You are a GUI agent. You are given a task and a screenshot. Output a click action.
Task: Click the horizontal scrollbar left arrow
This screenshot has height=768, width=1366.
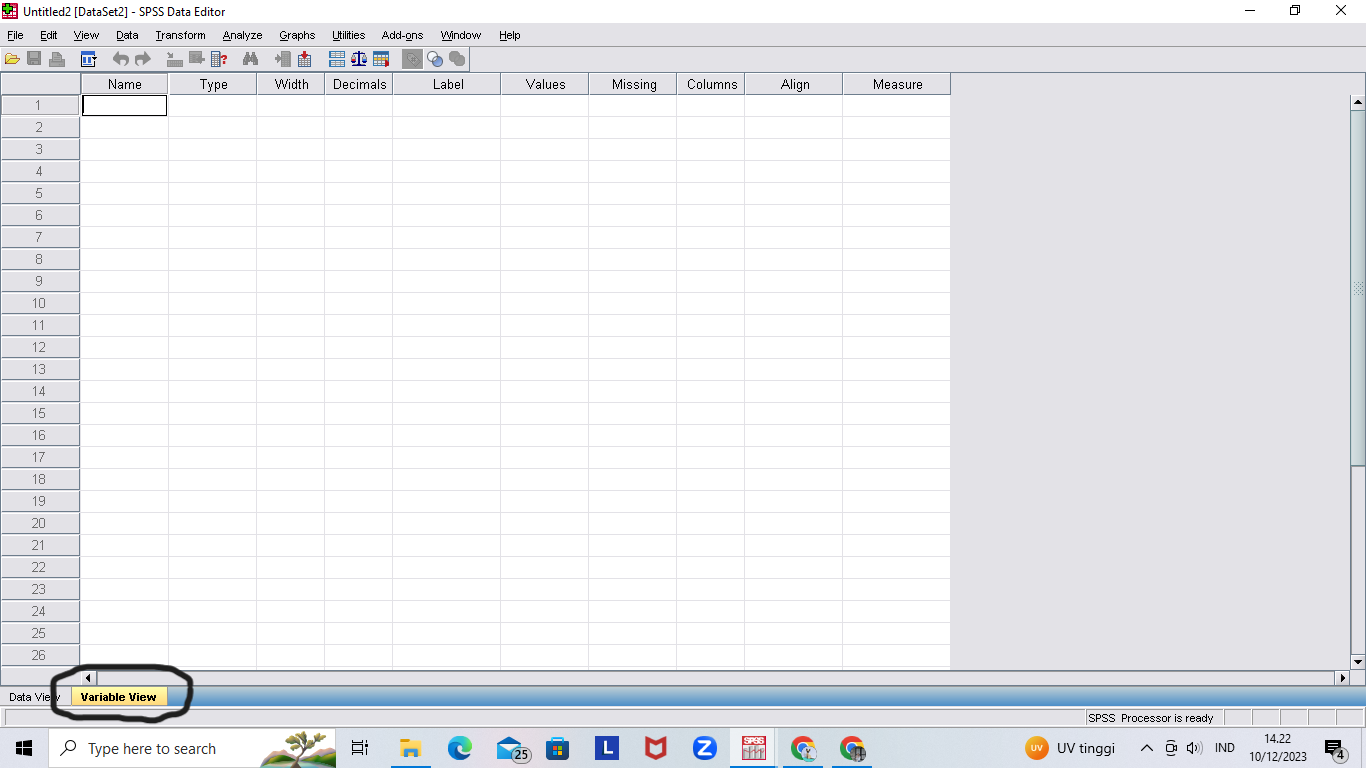88,678
